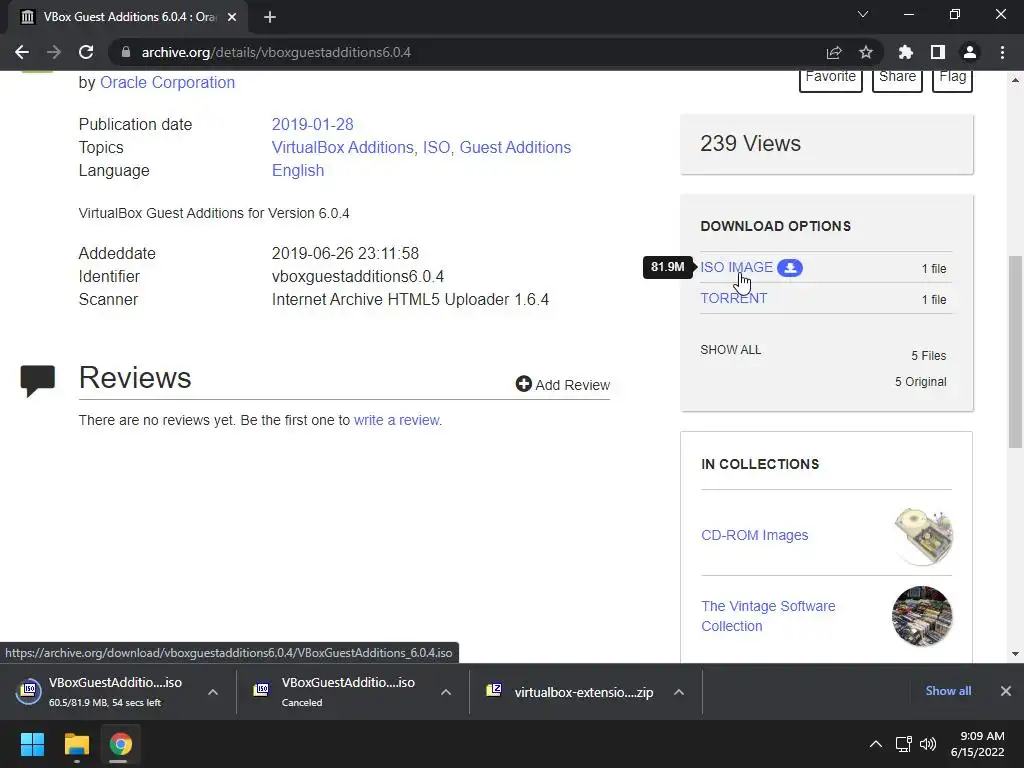
Task: Open Chrome three-dot menu
Action: pos(1002,52)
